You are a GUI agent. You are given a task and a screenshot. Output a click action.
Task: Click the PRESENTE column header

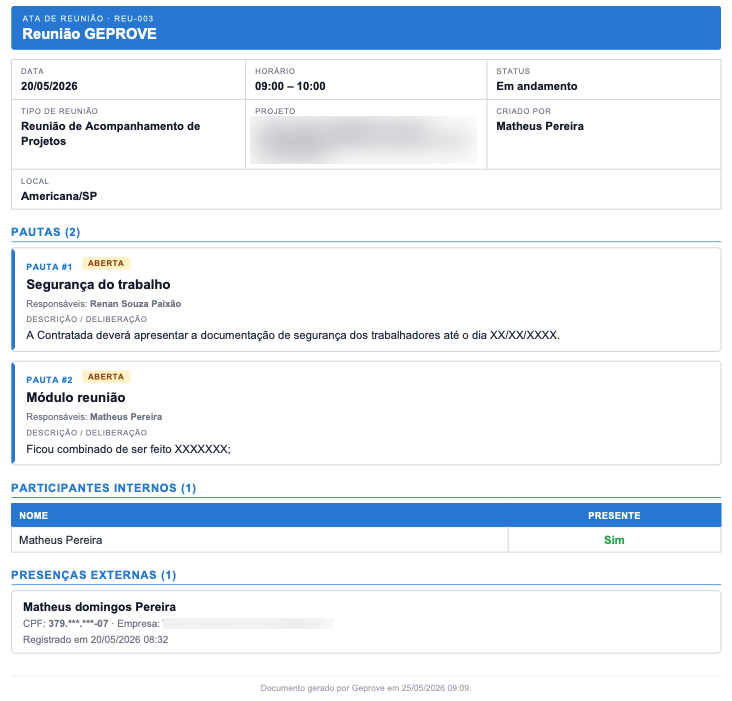(x=614, y=516)
